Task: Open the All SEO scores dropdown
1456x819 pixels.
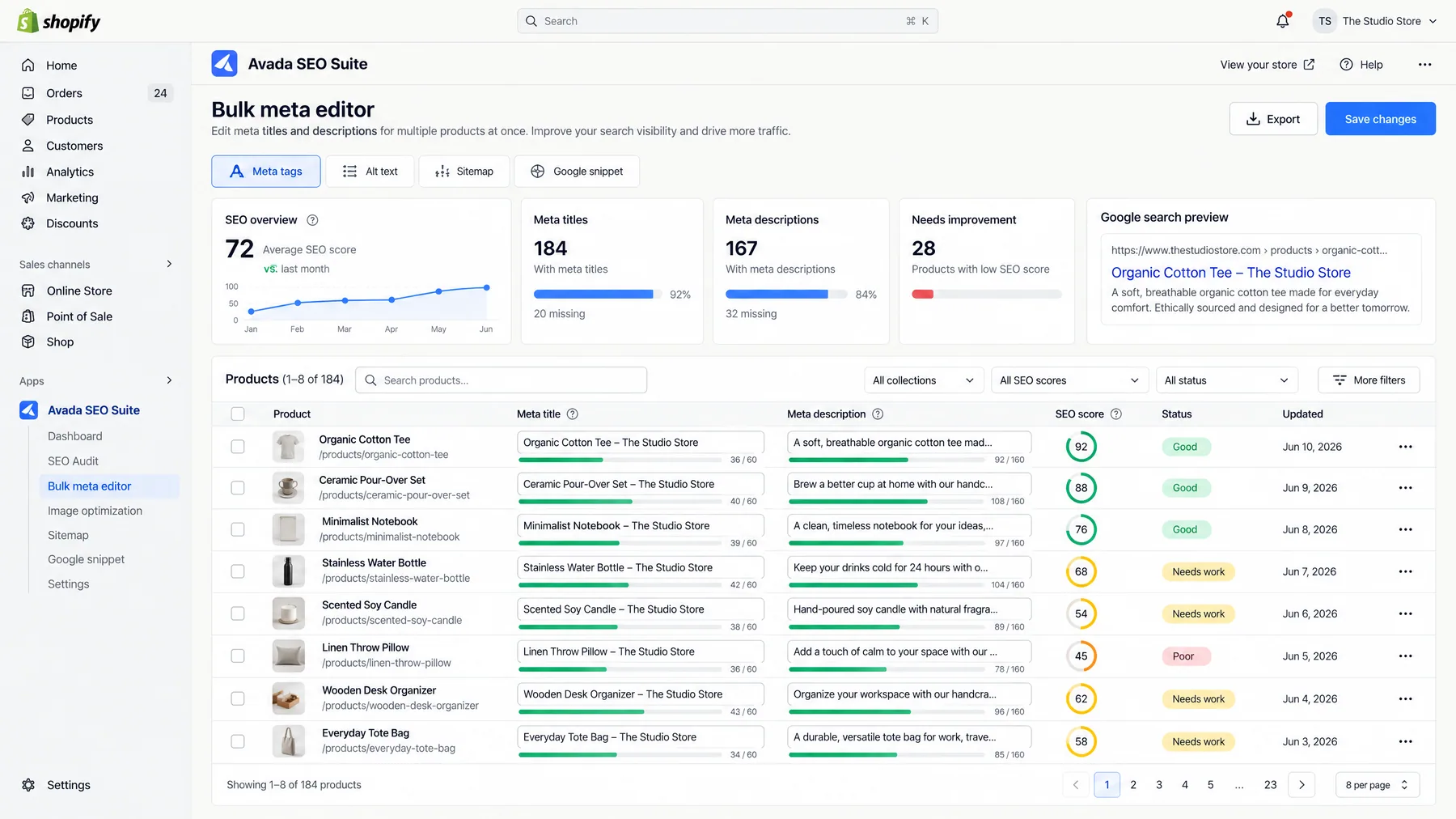Action: click(x=1069, y=380)
